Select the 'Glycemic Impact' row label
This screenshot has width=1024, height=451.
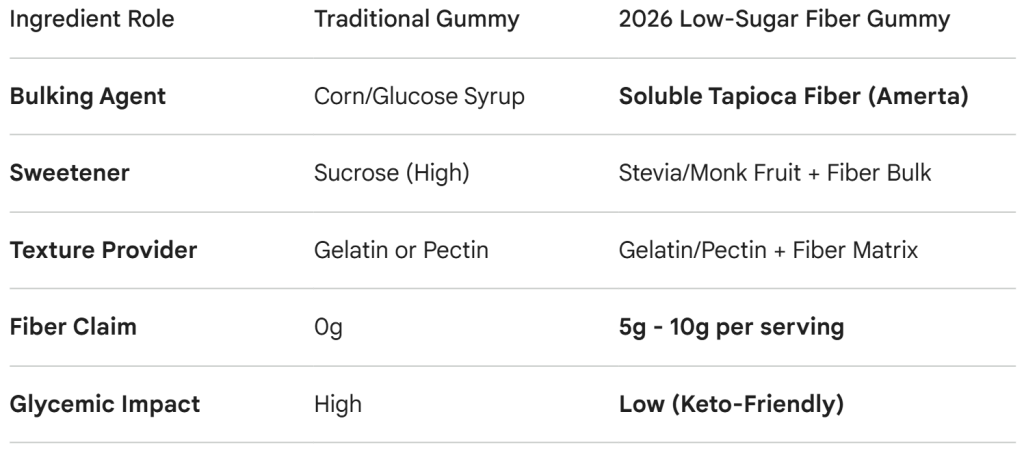coord(104,404)
